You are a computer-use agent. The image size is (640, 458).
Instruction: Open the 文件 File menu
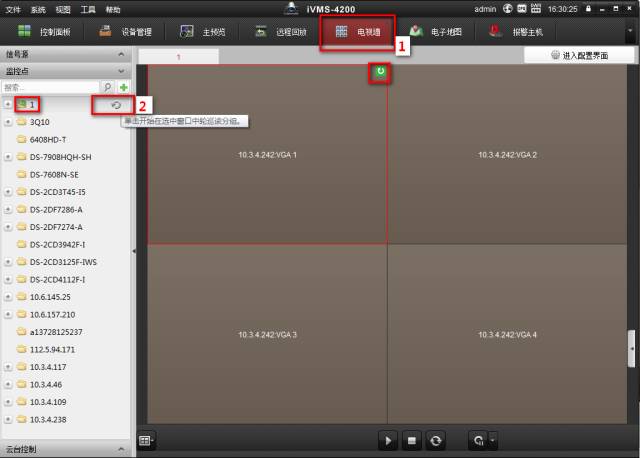[13, 8]
